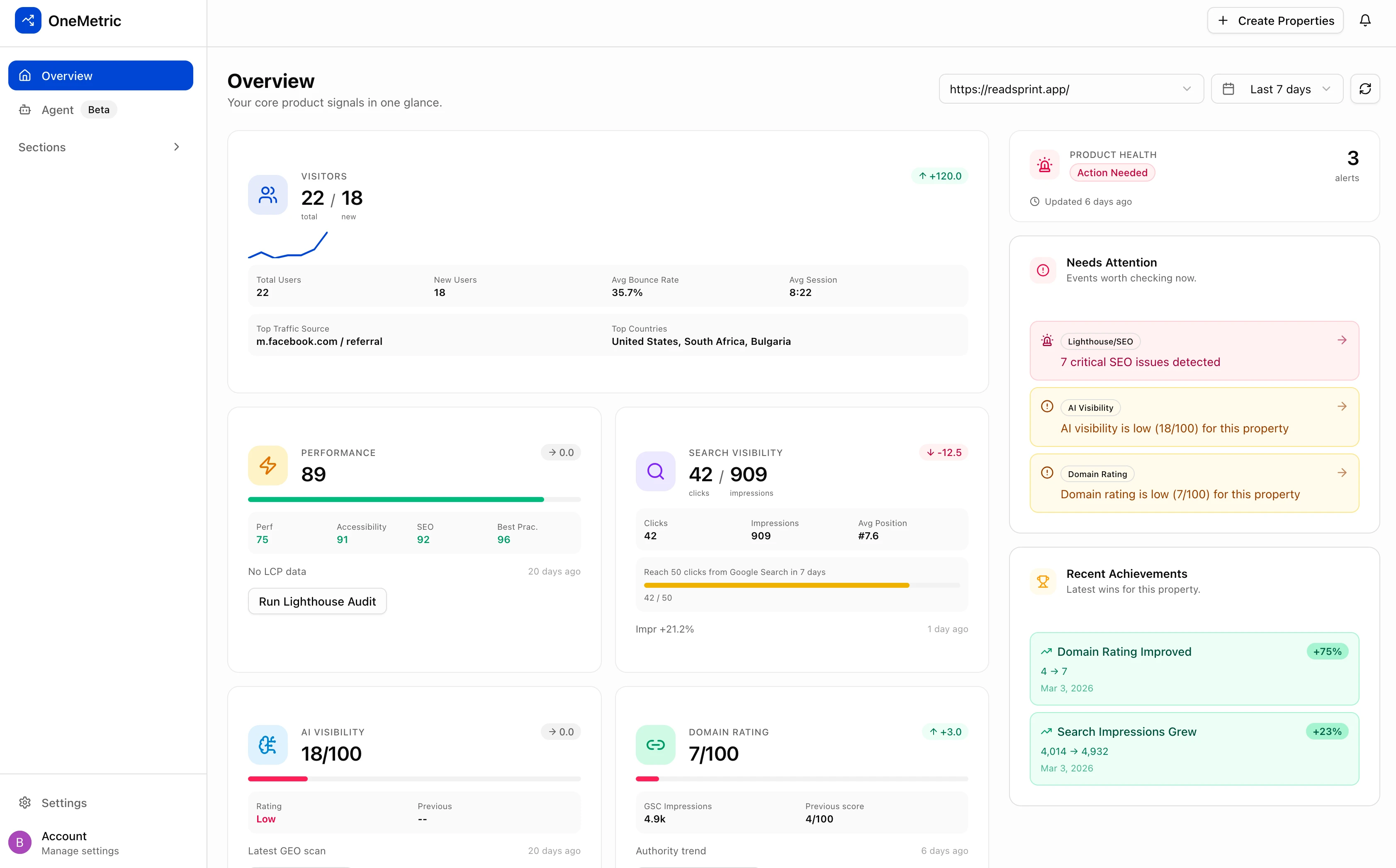Screen dimensions: 1396x868
Task: Click the Performance lightning bolt icon
Action: pyautogui.click(x=268, y=465)
